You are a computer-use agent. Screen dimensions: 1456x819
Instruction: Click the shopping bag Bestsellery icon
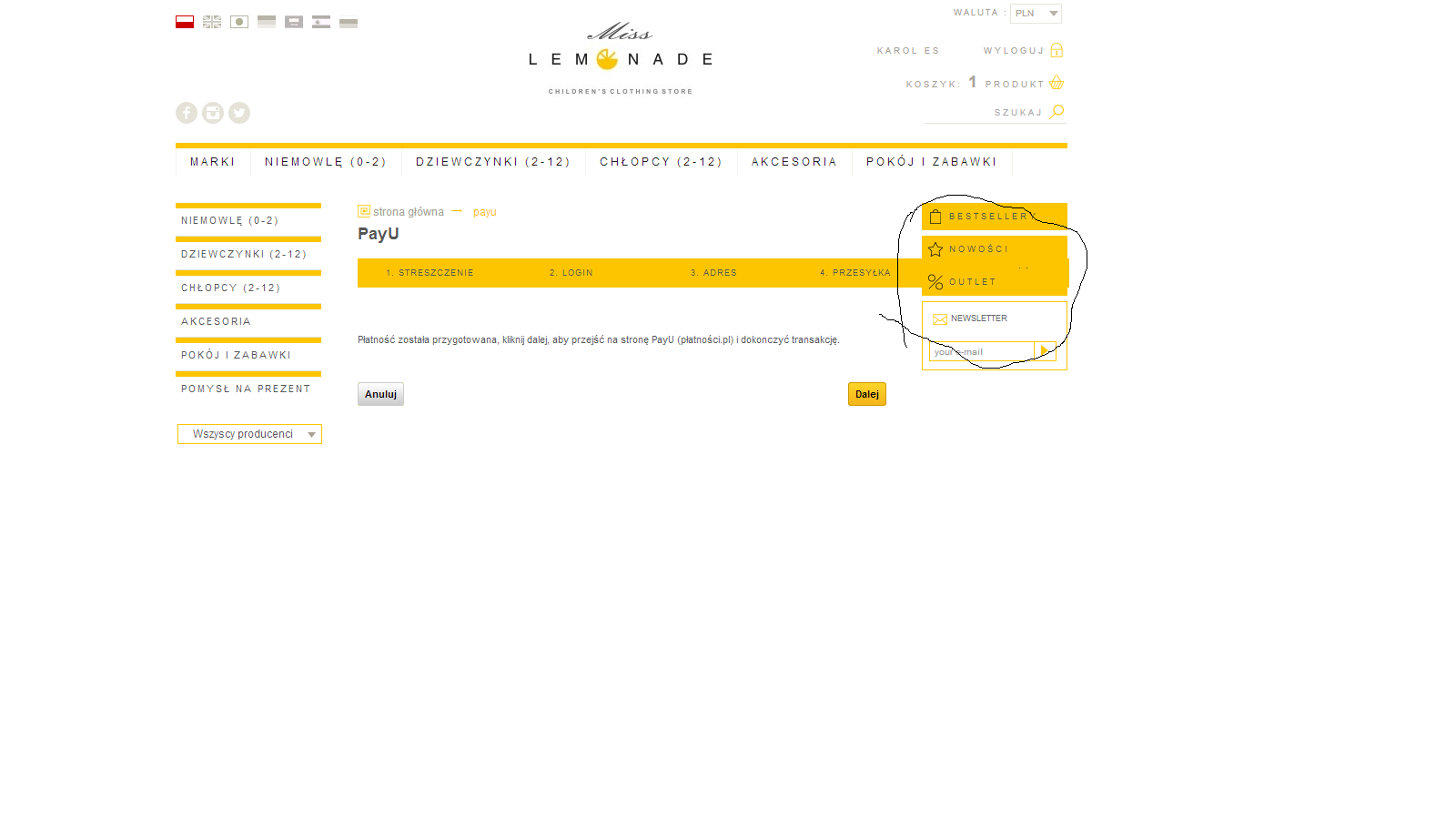[x=935, y=217]
